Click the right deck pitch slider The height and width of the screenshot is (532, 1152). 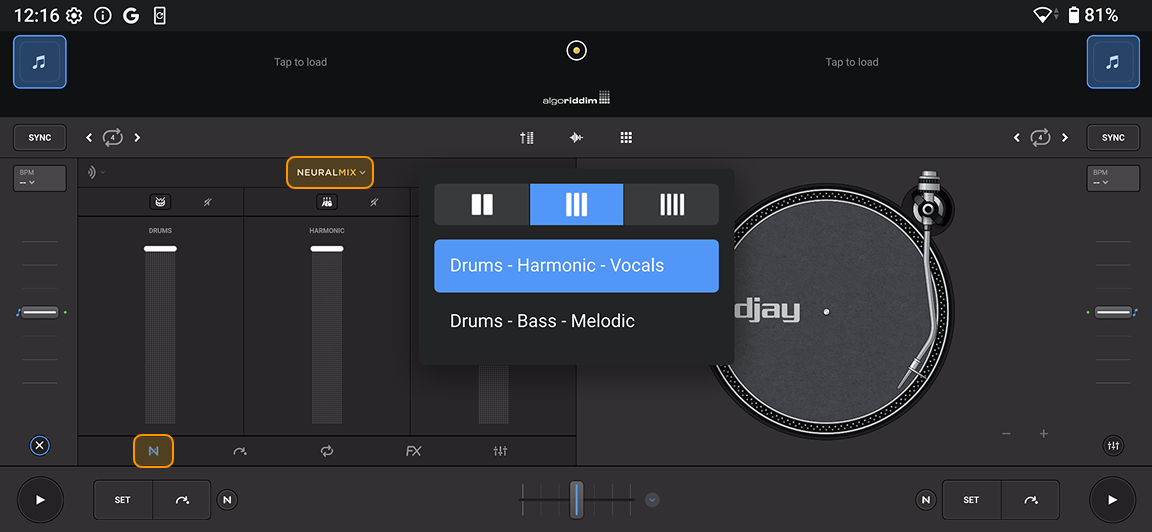tap(1113, 312)
